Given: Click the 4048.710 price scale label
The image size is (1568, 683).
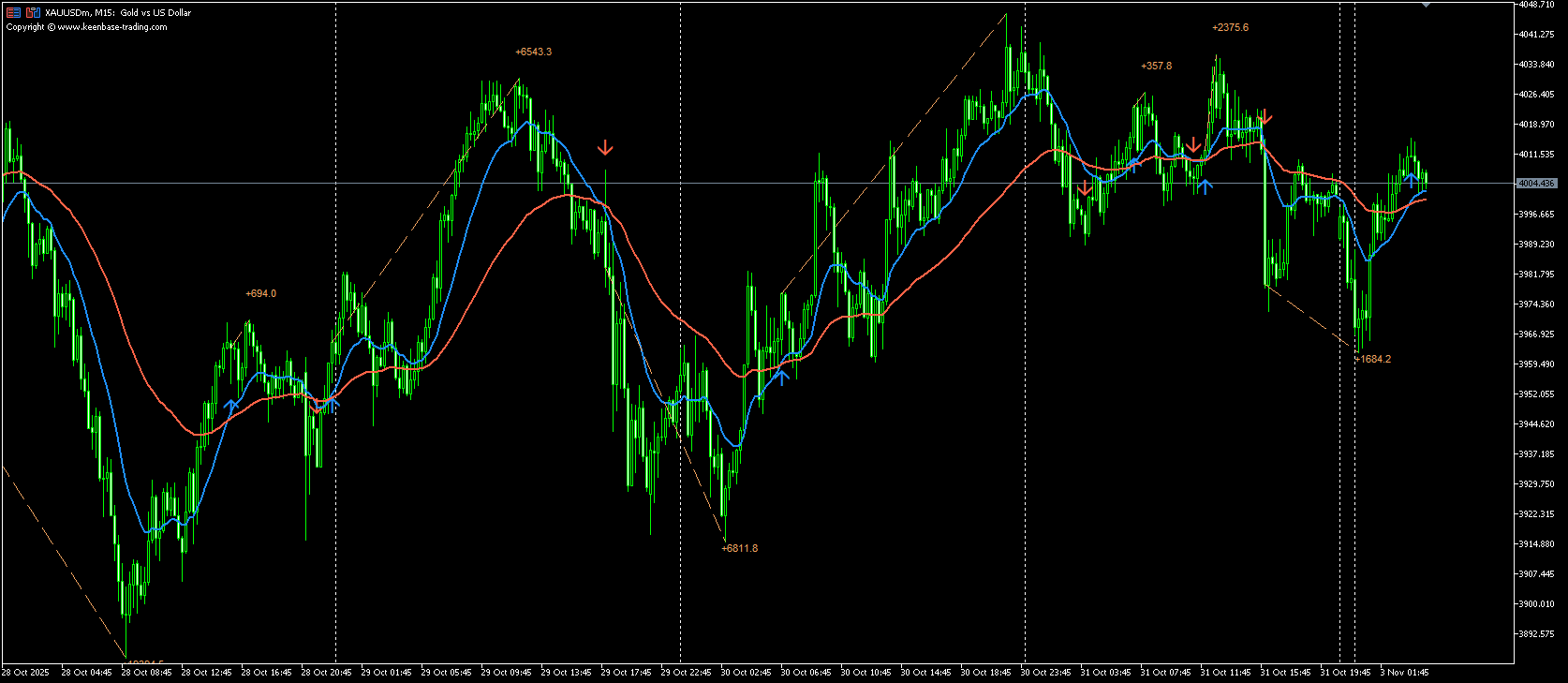Looking at the screenshot, I should pyautogui.click(x=1536, y=5).
